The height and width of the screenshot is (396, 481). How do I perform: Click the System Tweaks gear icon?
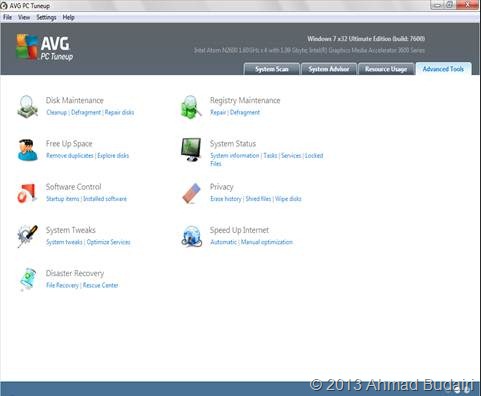(28, 236)
